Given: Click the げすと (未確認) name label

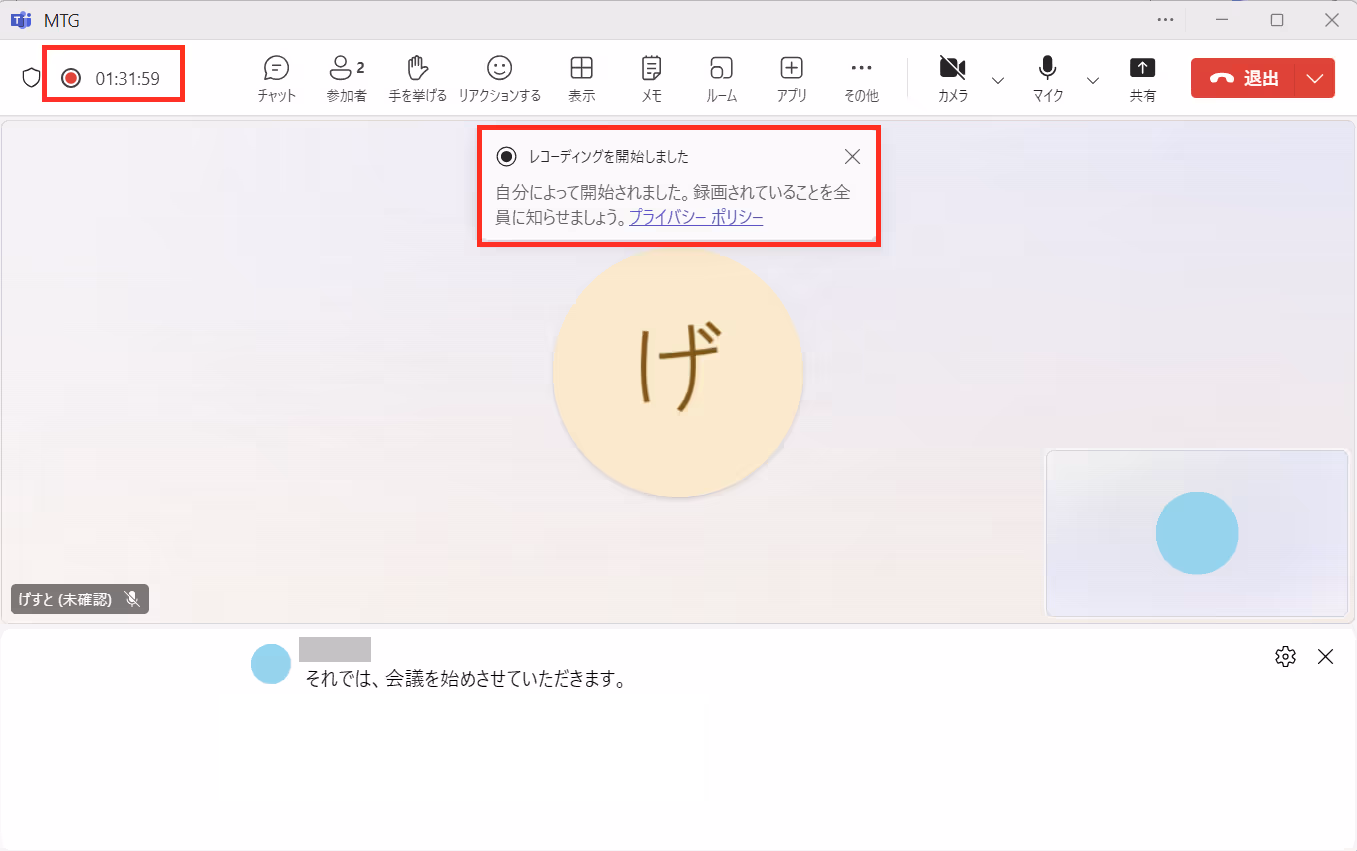Looking at the screenshot, I should (x=65, y=599).
